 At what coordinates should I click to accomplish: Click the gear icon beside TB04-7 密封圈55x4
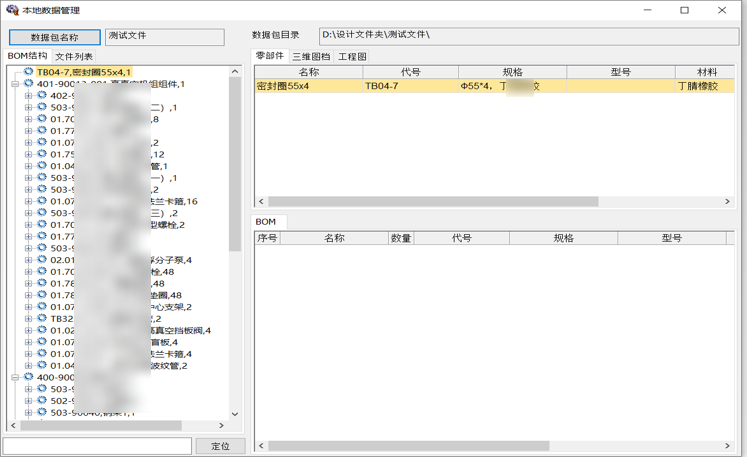point(29,72)
